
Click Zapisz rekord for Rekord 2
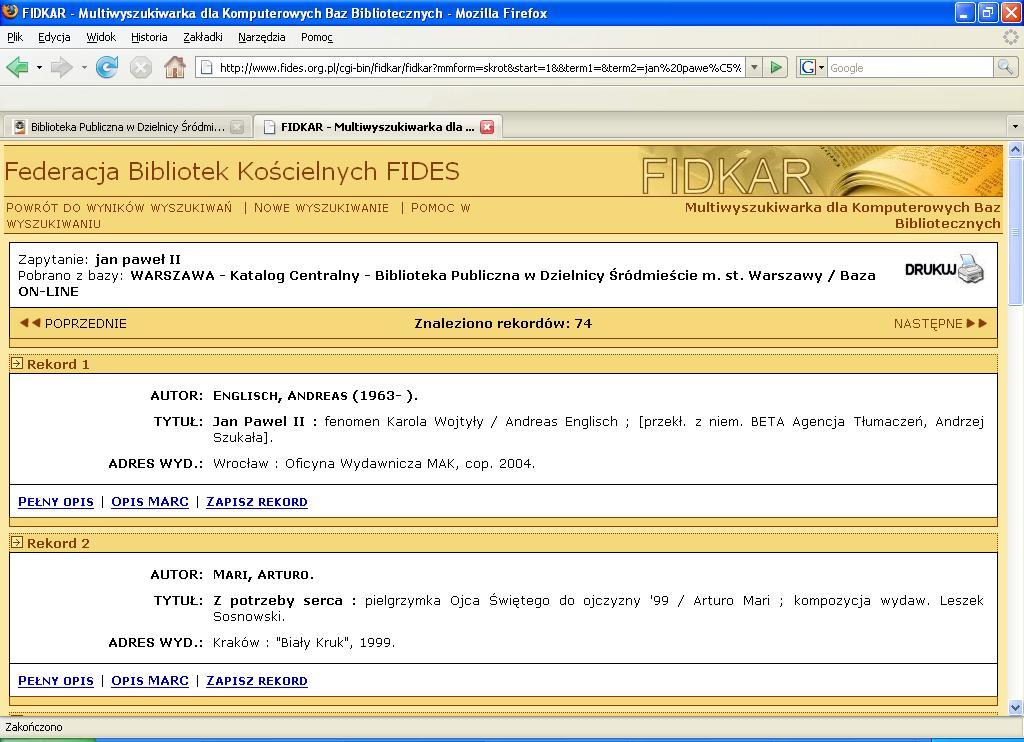257,681
